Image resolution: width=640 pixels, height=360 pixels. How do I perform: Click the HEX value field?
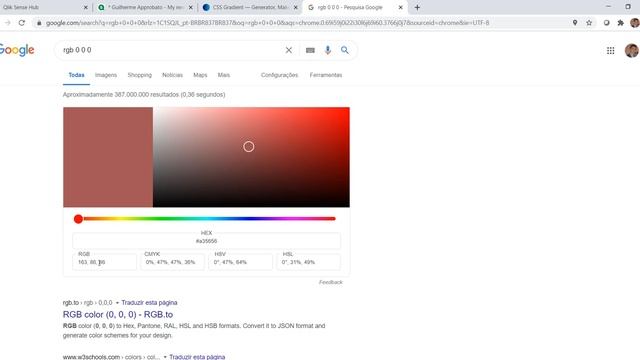click(x=207, y=241)
